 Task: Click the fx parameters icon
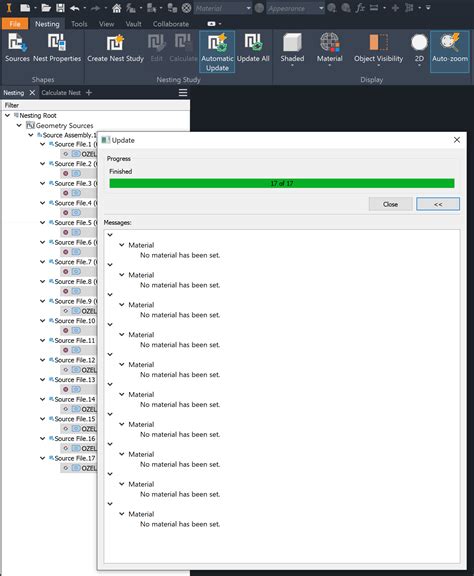pyautogui.click(x=360, y=8)
